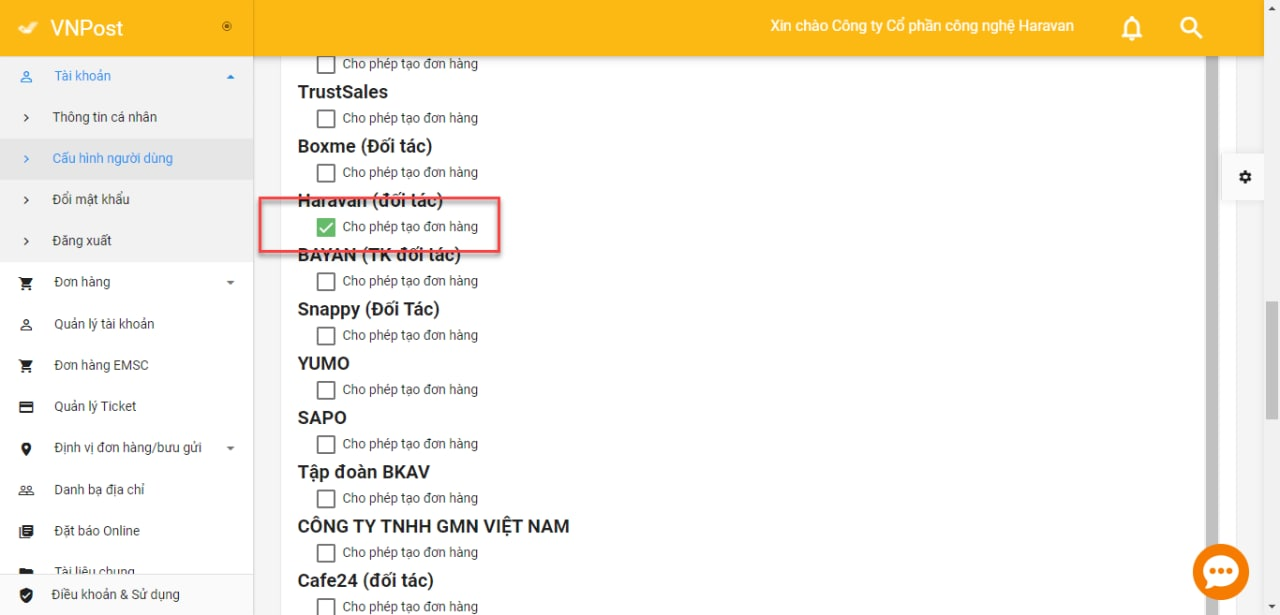The width and height of the screenshot is (1280, 615).
Task: Click the TrustSales heading
Action: [x=343, y=92]
